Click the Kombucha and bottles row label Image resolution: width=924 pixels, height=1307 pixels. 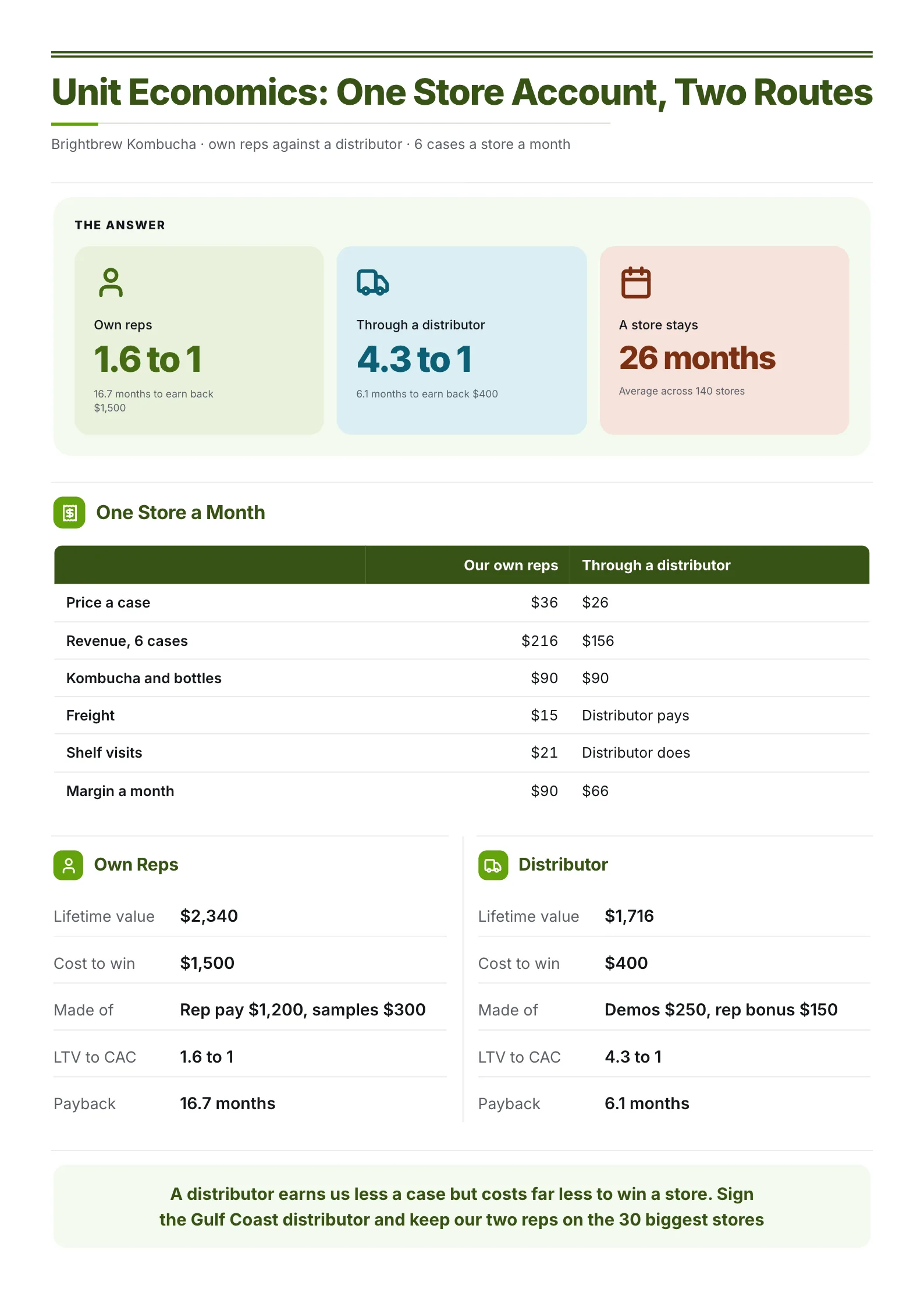[x=144, y=678]
